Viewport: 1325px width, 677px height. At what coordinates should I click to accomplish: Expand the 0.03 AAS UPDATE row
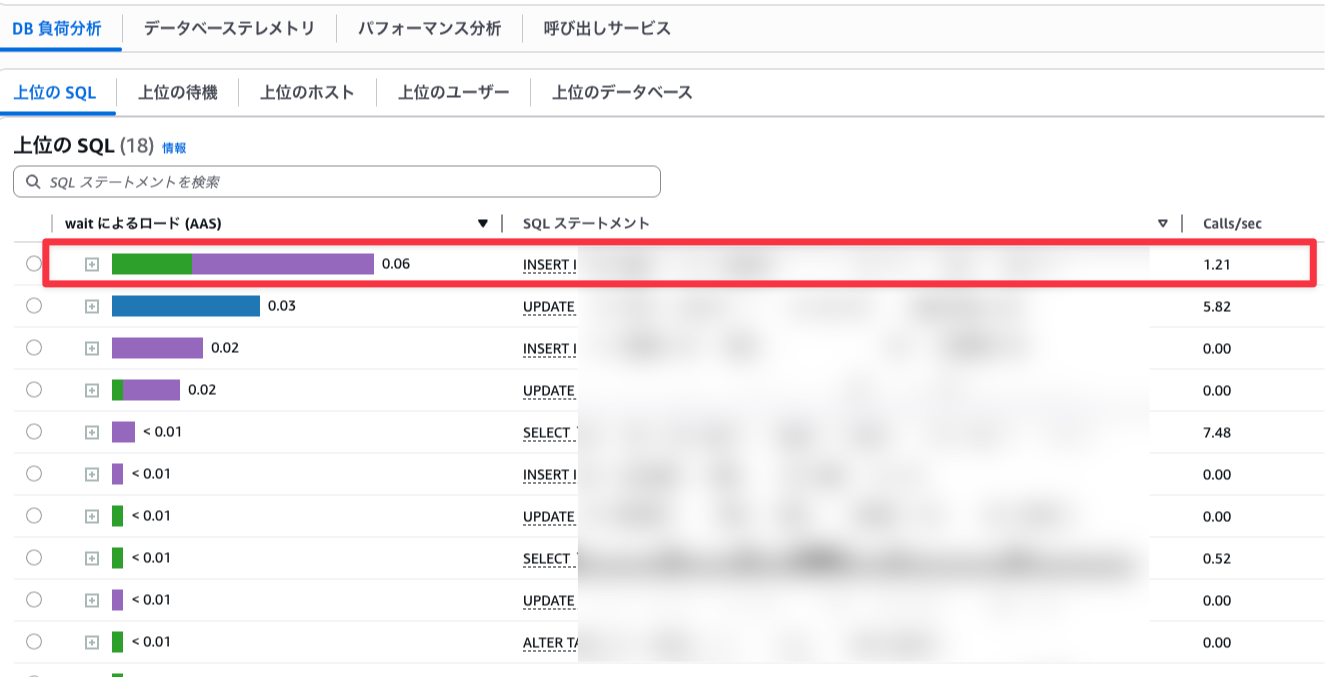tap(92, 306)
